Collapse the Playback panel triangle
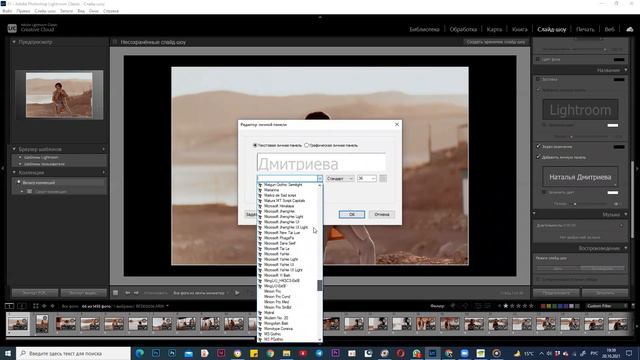The height and width of the screenshot is (360, 640). pos(626,248)
